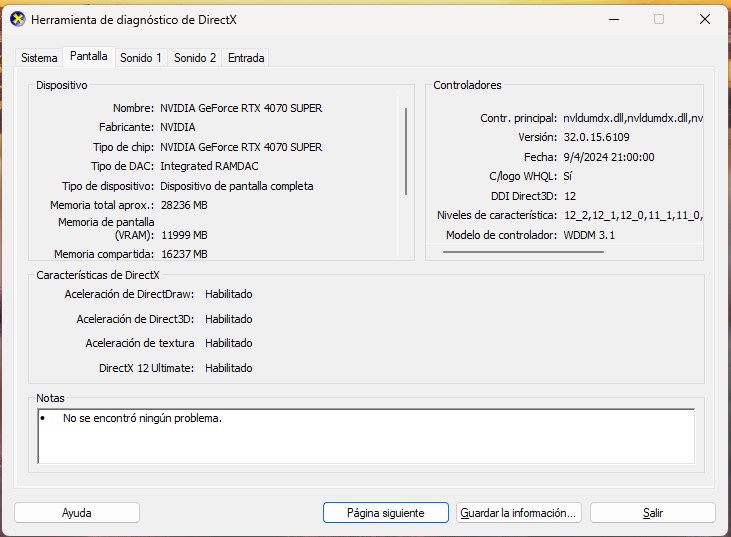Click the Ayuda button

coord(77,513)
